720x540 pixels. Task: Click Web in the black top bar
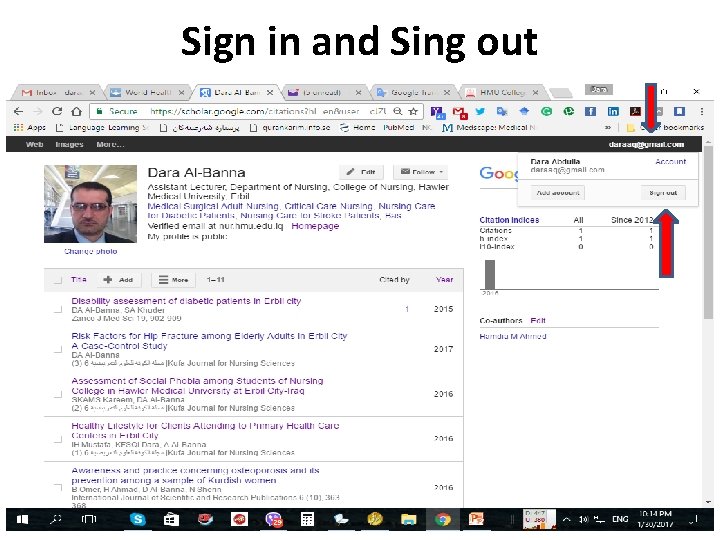click(34, 144)
